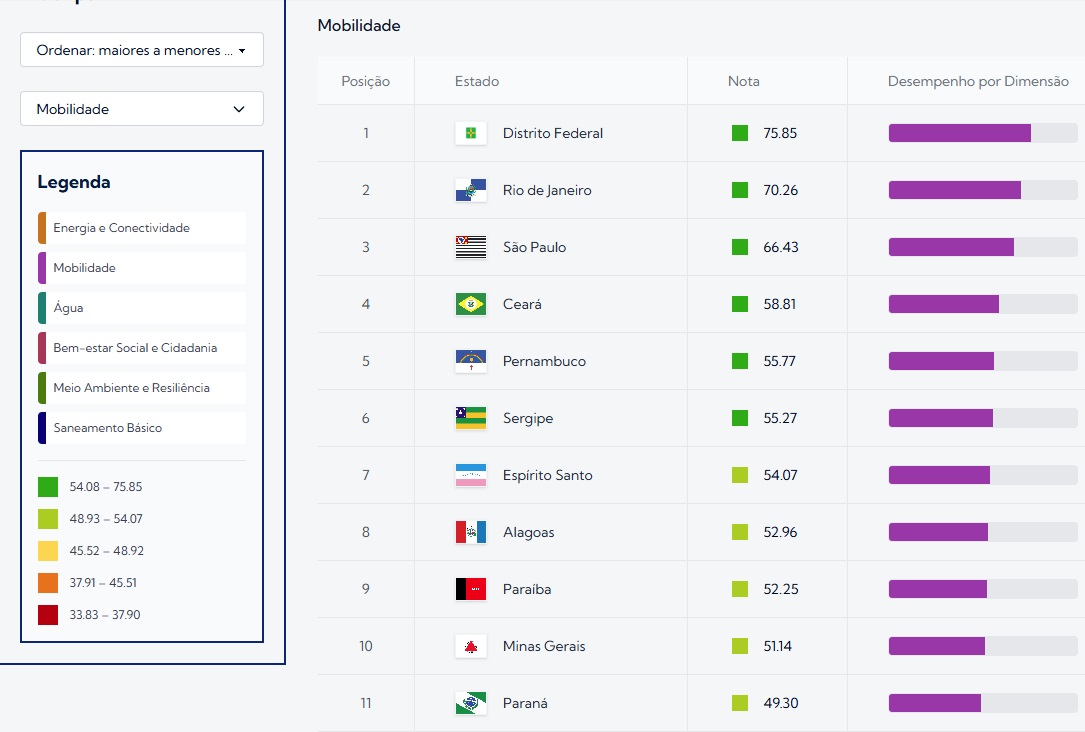Toggle the Água legend item
This screenshot has width=1085, height=732.
tap(141, 307)
